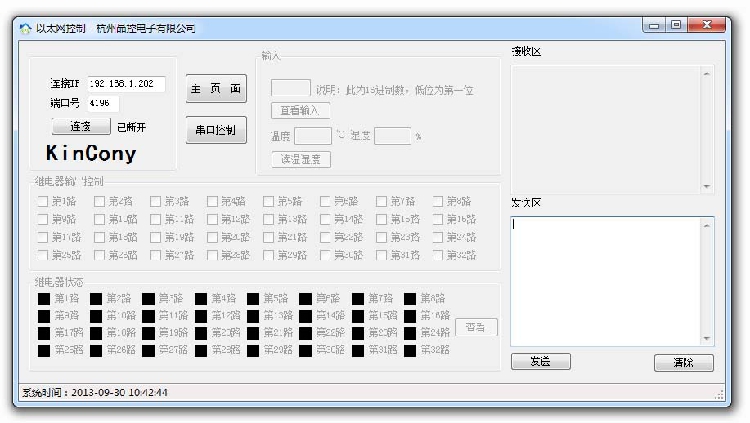750x423 pixels.
Task: Enable the 第16路 relay control checkbox
Action: (438, 220)
